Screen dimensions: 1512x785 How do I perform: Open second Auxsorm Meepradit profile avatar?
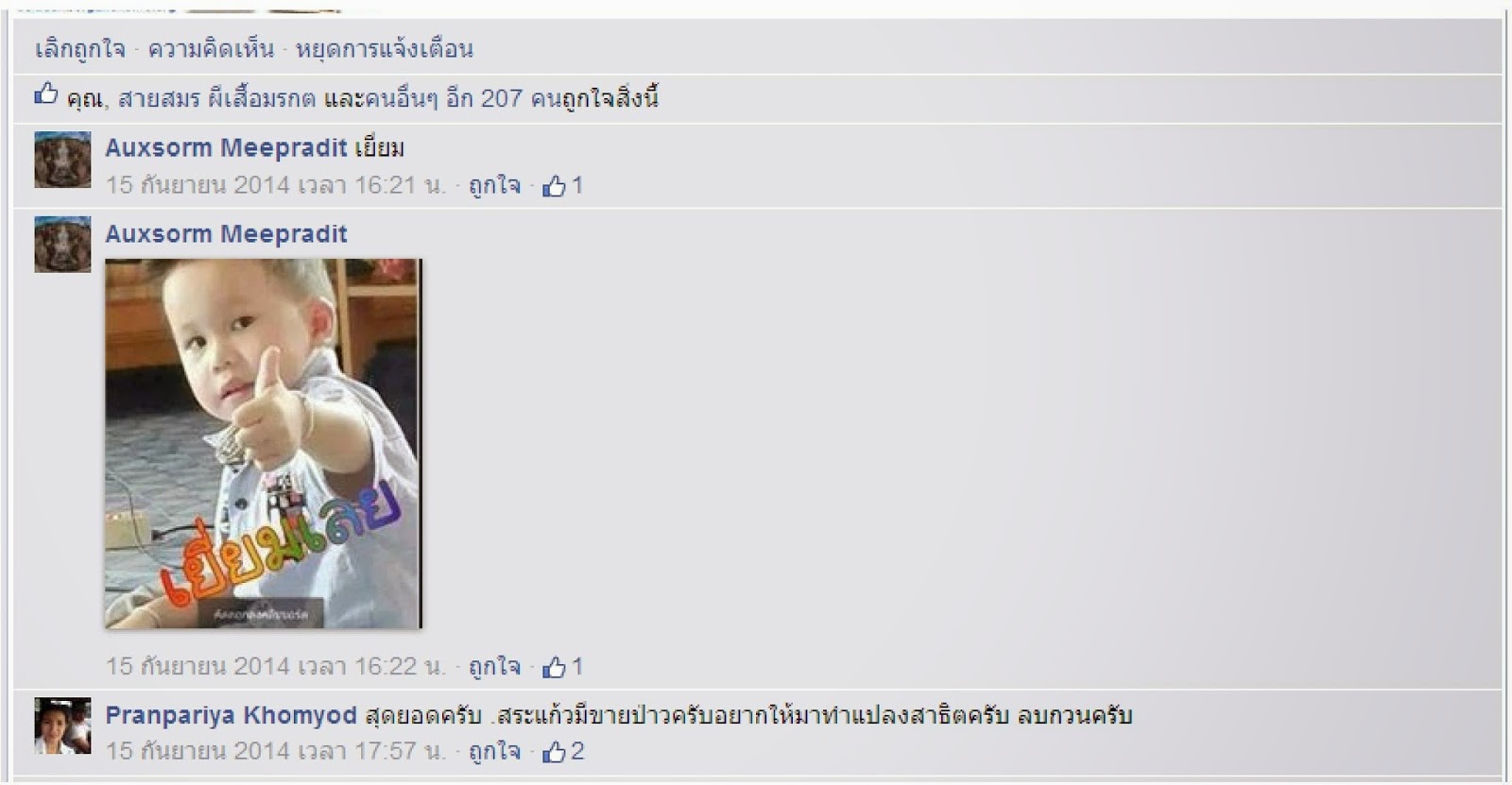tap(63, 245)
